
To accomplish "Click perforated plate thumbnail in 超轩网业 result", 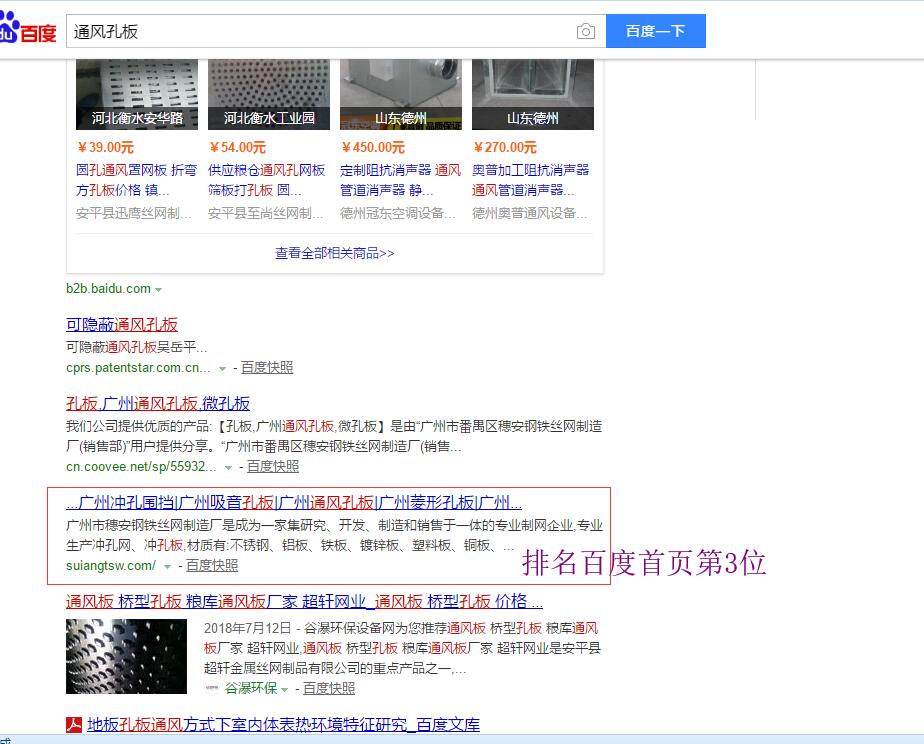I will point(126,656).
